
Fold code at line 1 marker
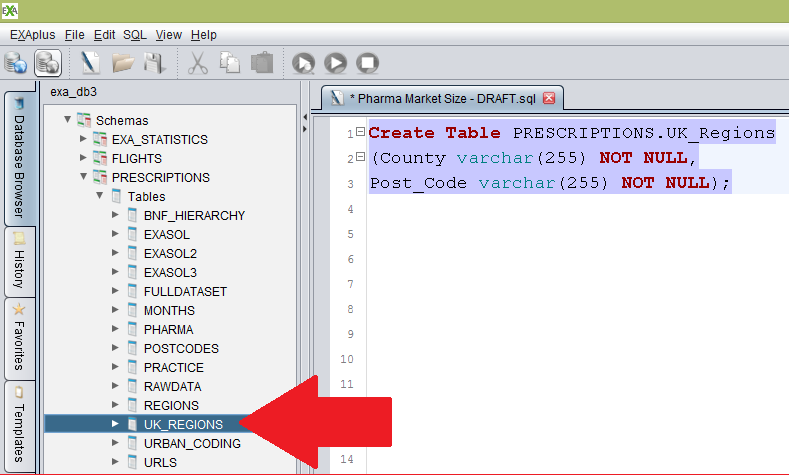click(x=360, y=132)
